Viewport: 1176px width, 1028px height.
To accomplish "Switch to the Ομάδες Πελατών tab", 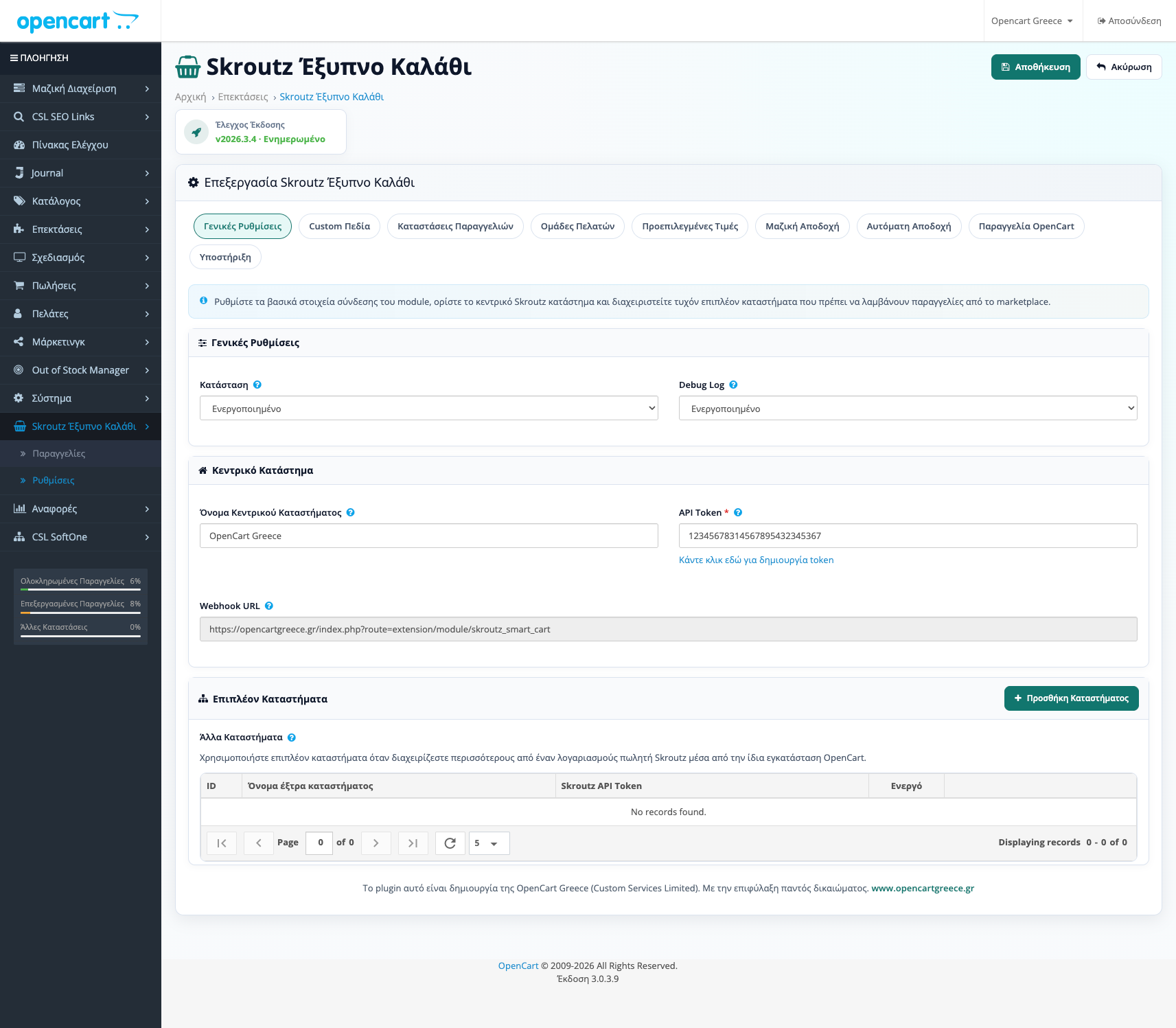I will [x=577, y=227].
